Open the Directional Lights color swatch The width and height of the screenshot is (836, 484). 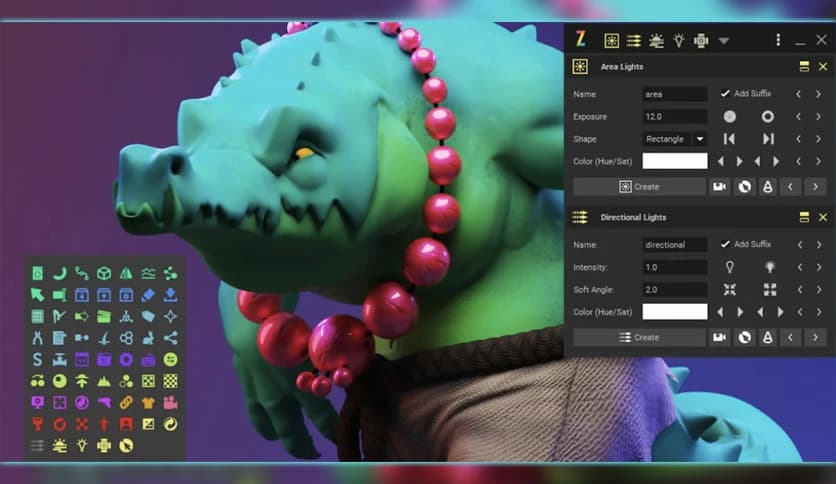[x=675, y=312]
